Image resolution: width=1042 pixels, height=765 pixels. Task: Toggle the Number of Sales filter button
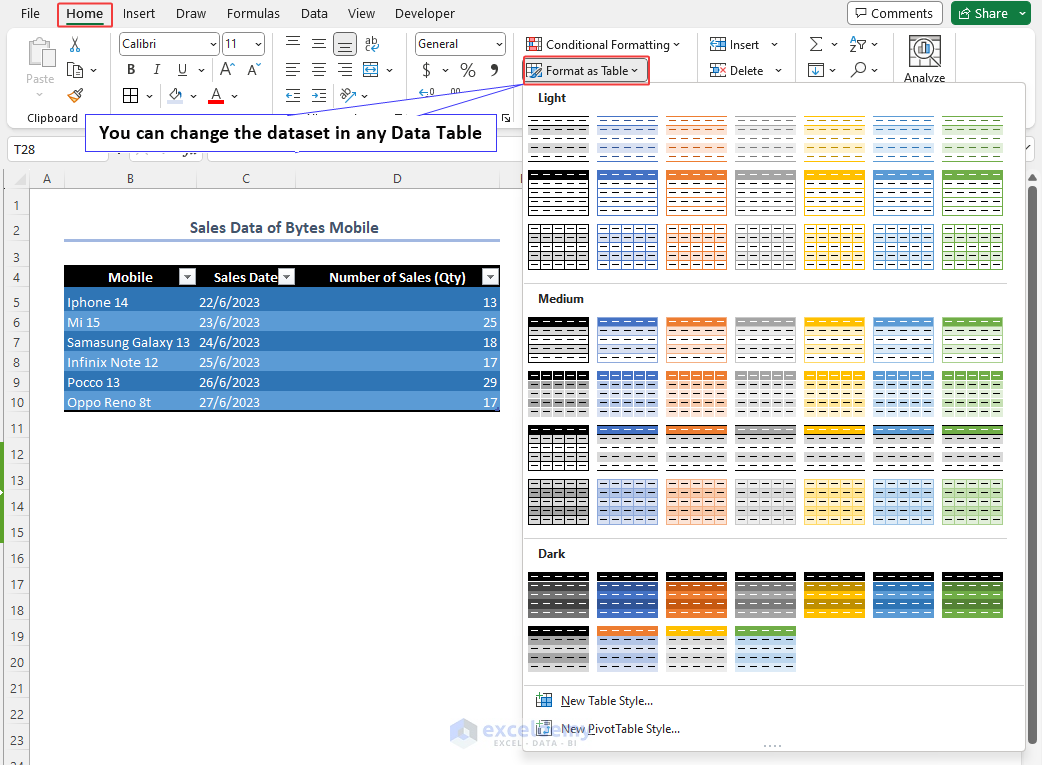489,277
